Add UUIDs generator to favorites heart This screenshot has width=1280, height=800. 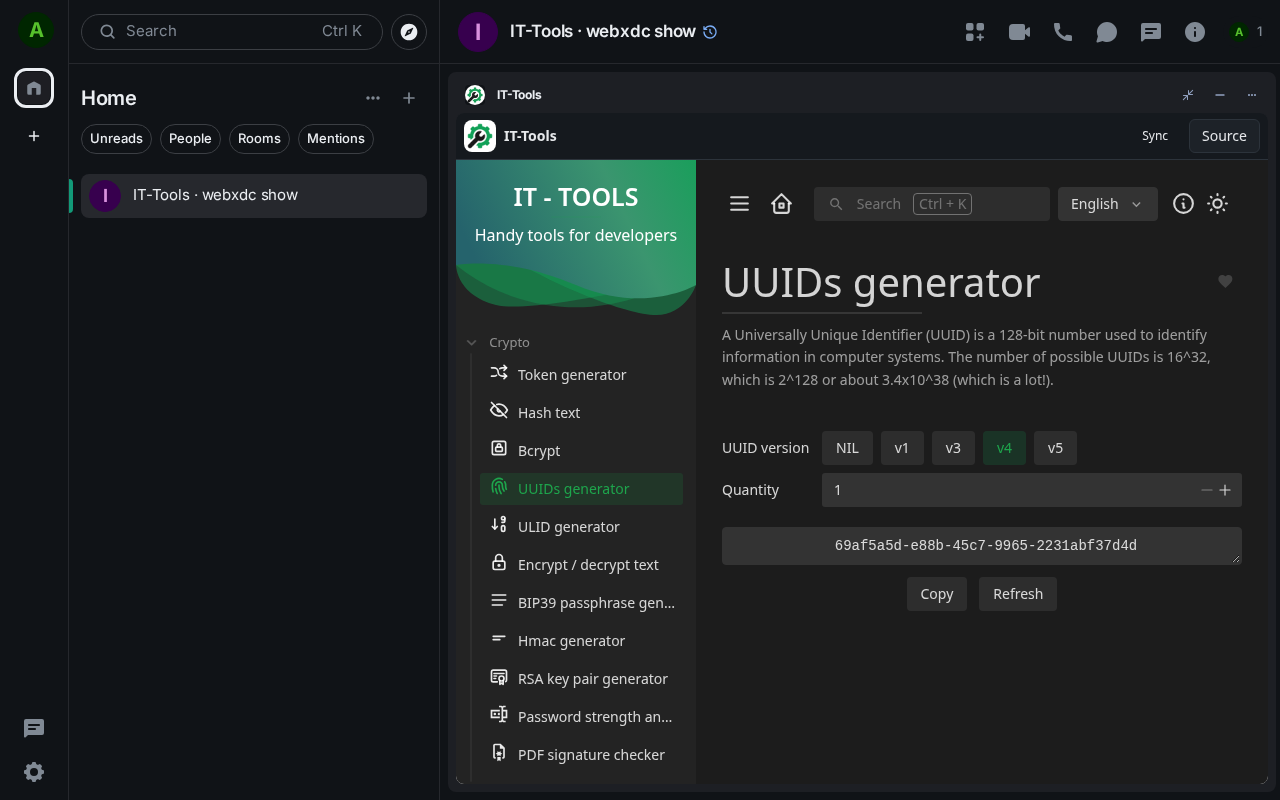point(1225,281)
